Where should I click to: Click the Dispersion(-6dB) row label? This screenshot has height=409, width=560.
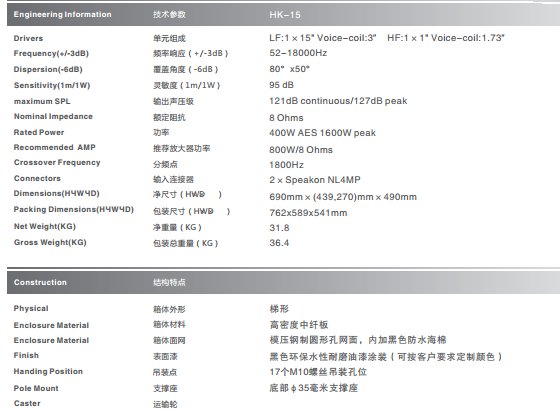click(48, 69)
